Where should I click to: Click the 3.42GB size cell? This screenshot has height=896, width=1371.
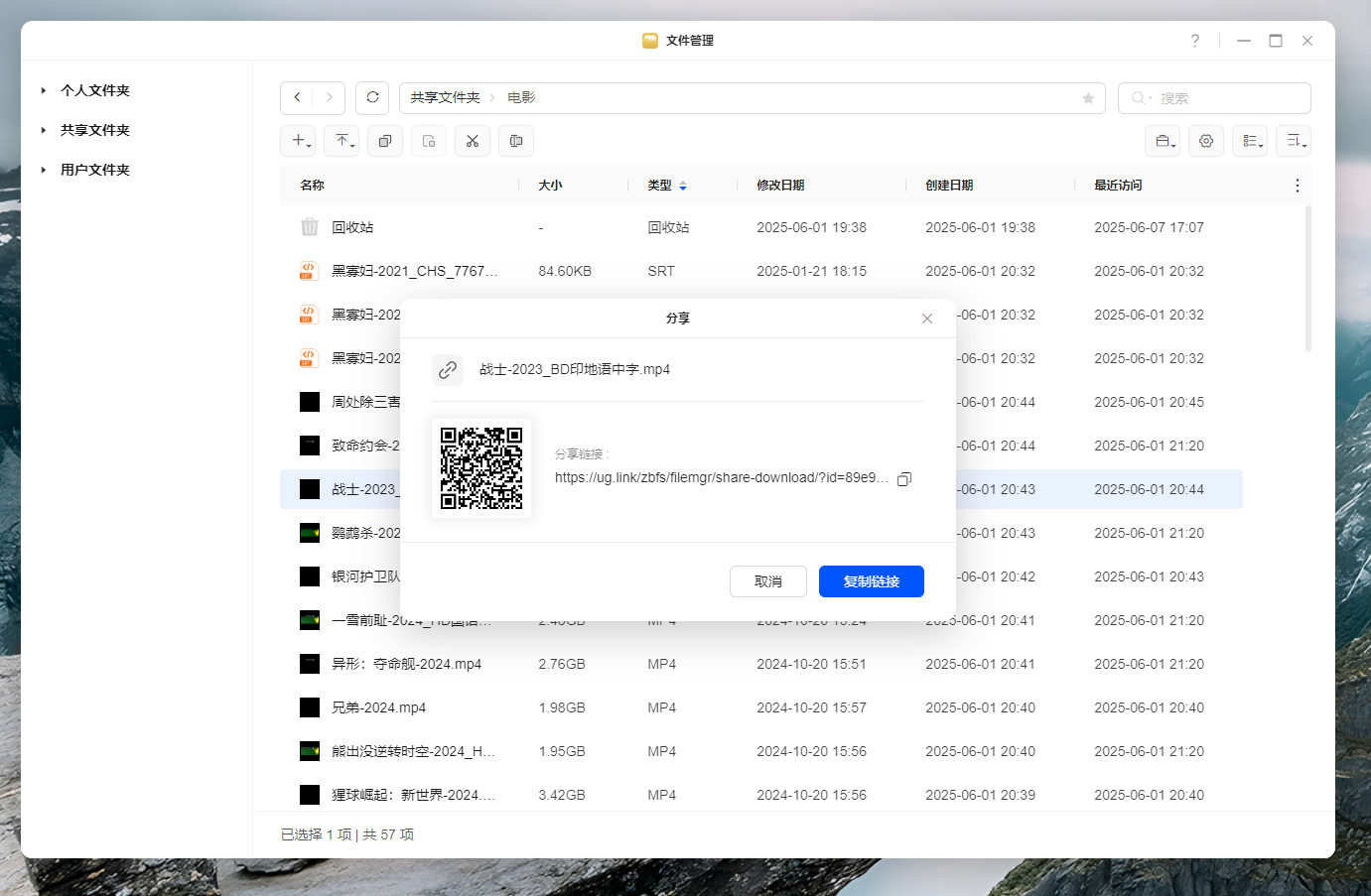[x=562, y=795]
